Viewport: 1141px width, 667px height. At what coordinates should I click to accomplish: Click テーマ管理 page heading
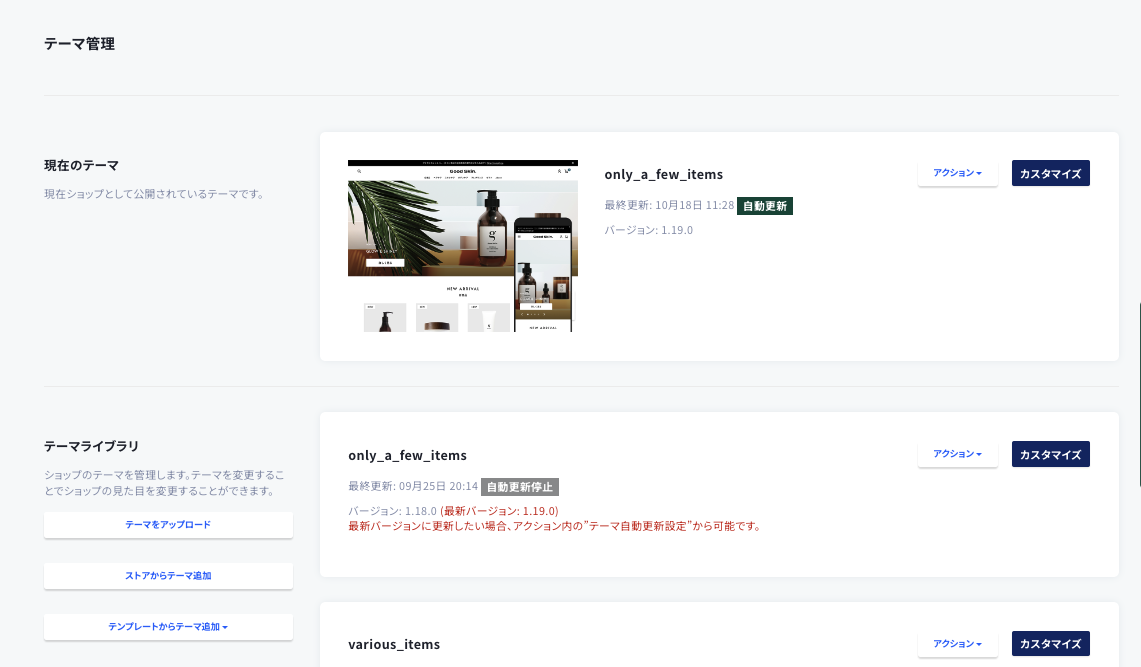(79, 44)
